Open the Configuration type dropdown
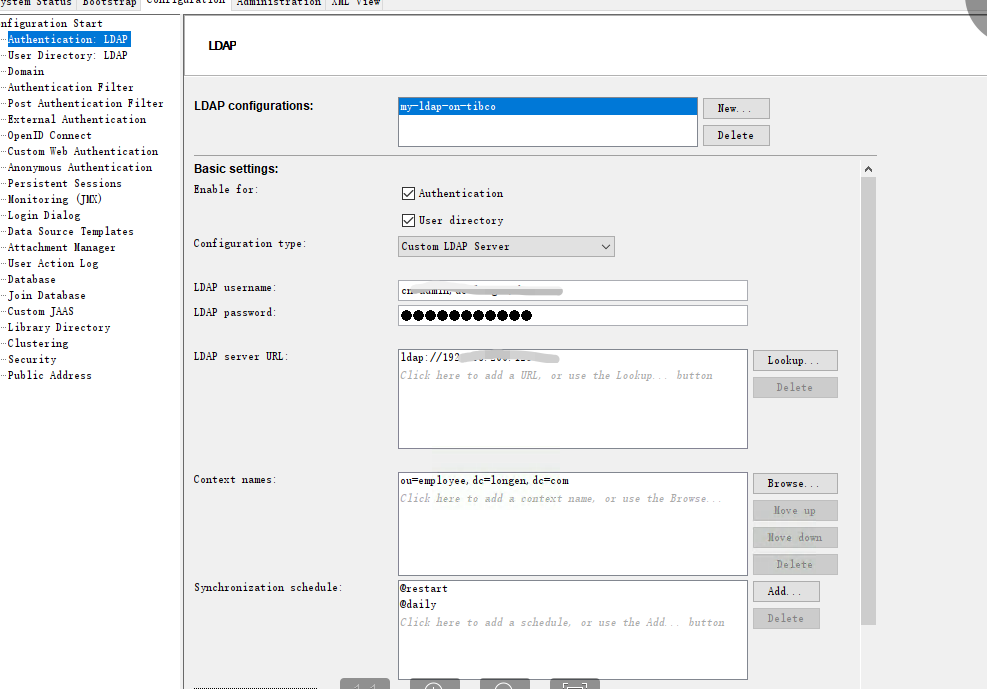 [x=506, y=247]
